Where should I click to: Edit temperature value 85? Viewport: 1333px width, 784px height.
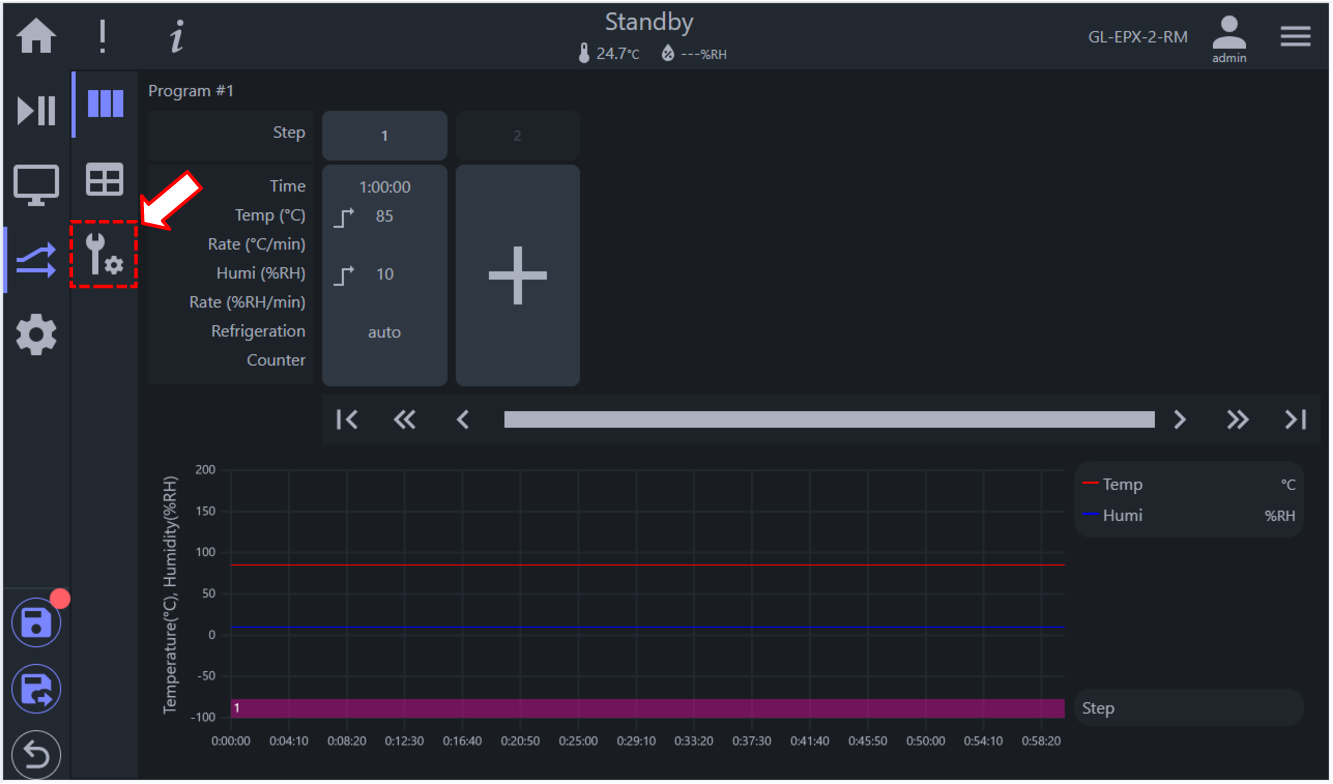384,216
